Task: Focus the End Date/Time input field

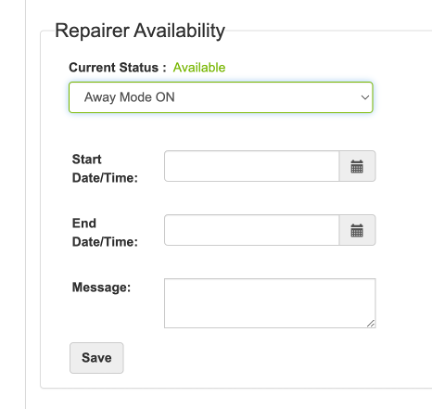Action: click(252, 230)
